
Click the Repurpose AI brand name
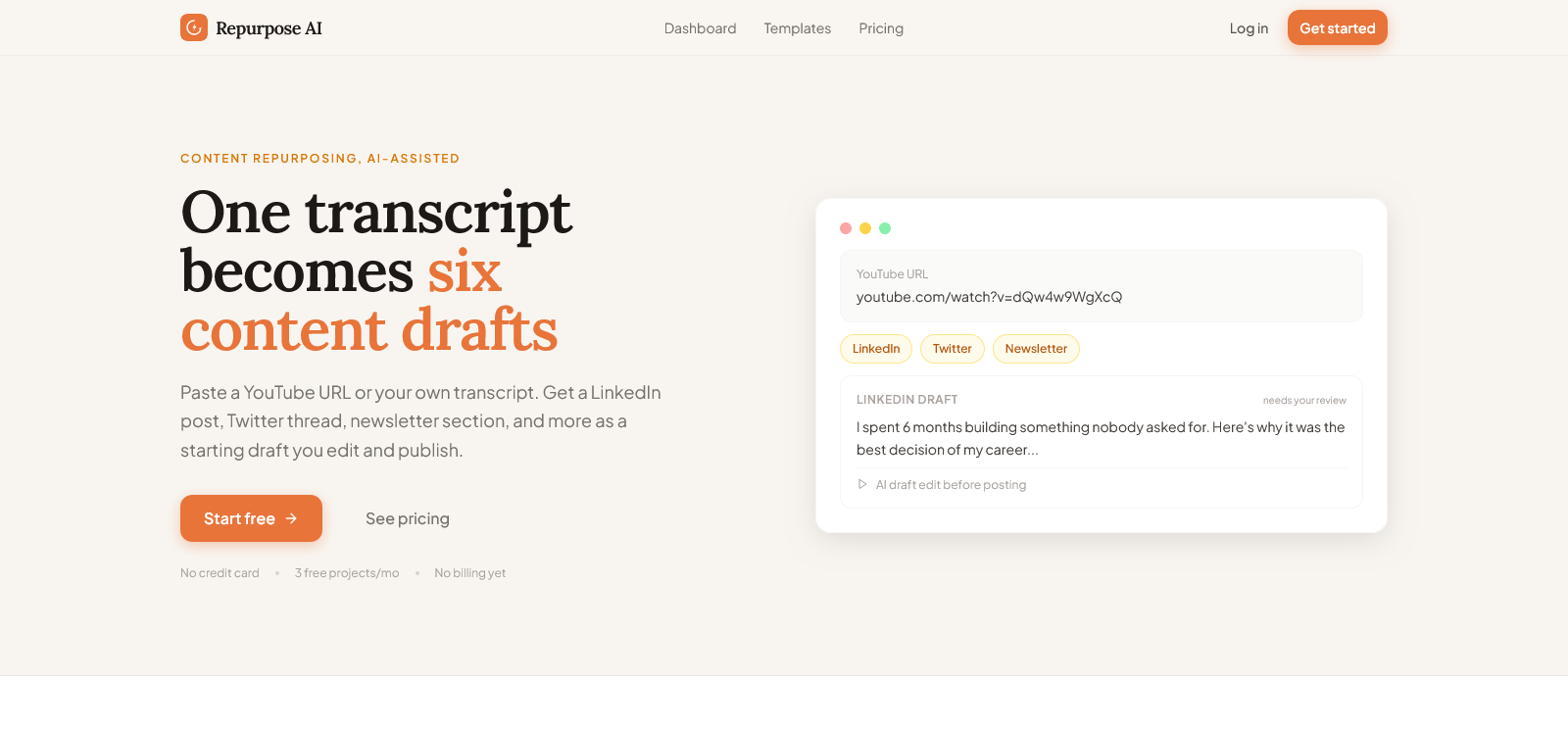click(269, 28)
